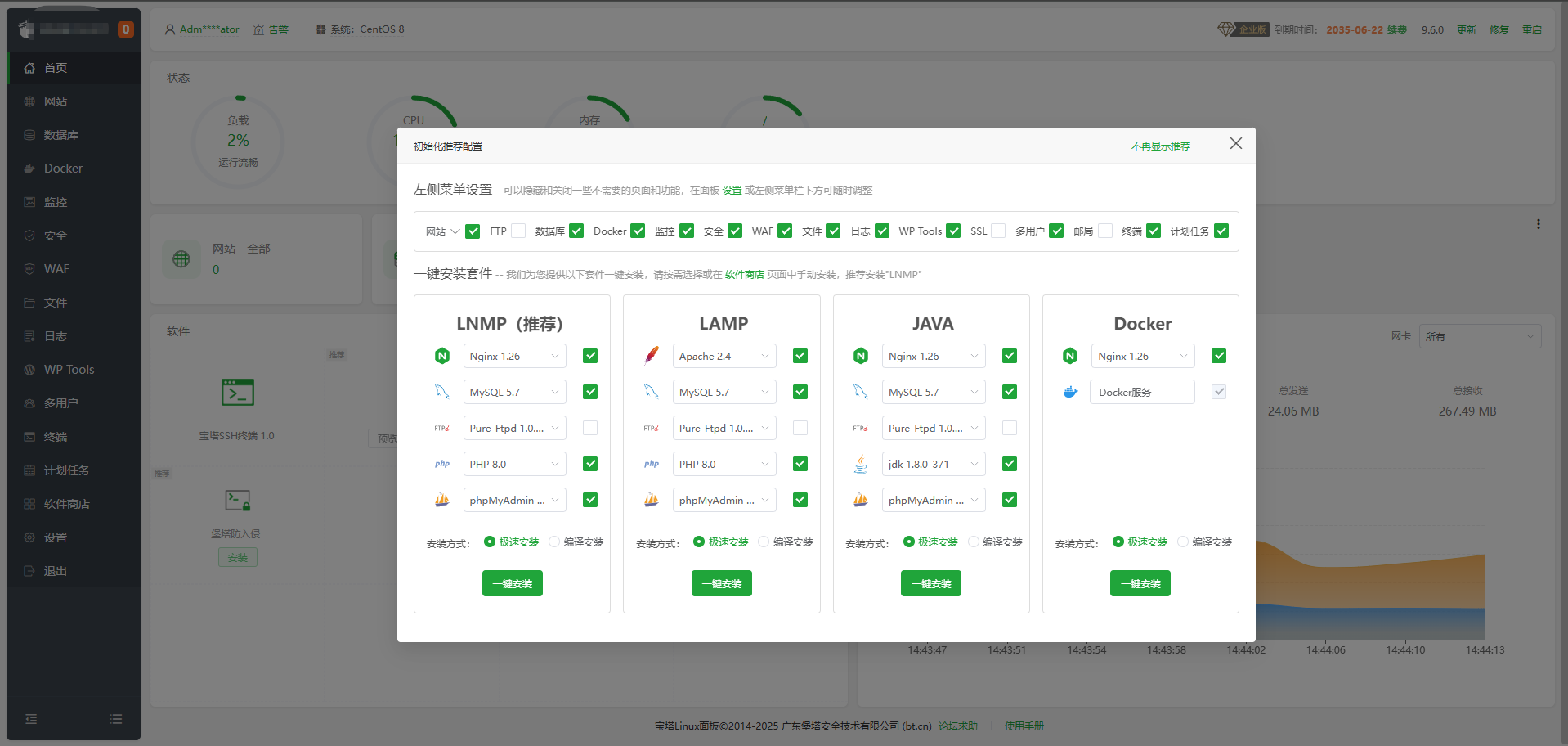Click the 不再显示推荐 link
The width and height of the screenshot is (1568, 746).
pyautogui.click(x=1160, y=146)
